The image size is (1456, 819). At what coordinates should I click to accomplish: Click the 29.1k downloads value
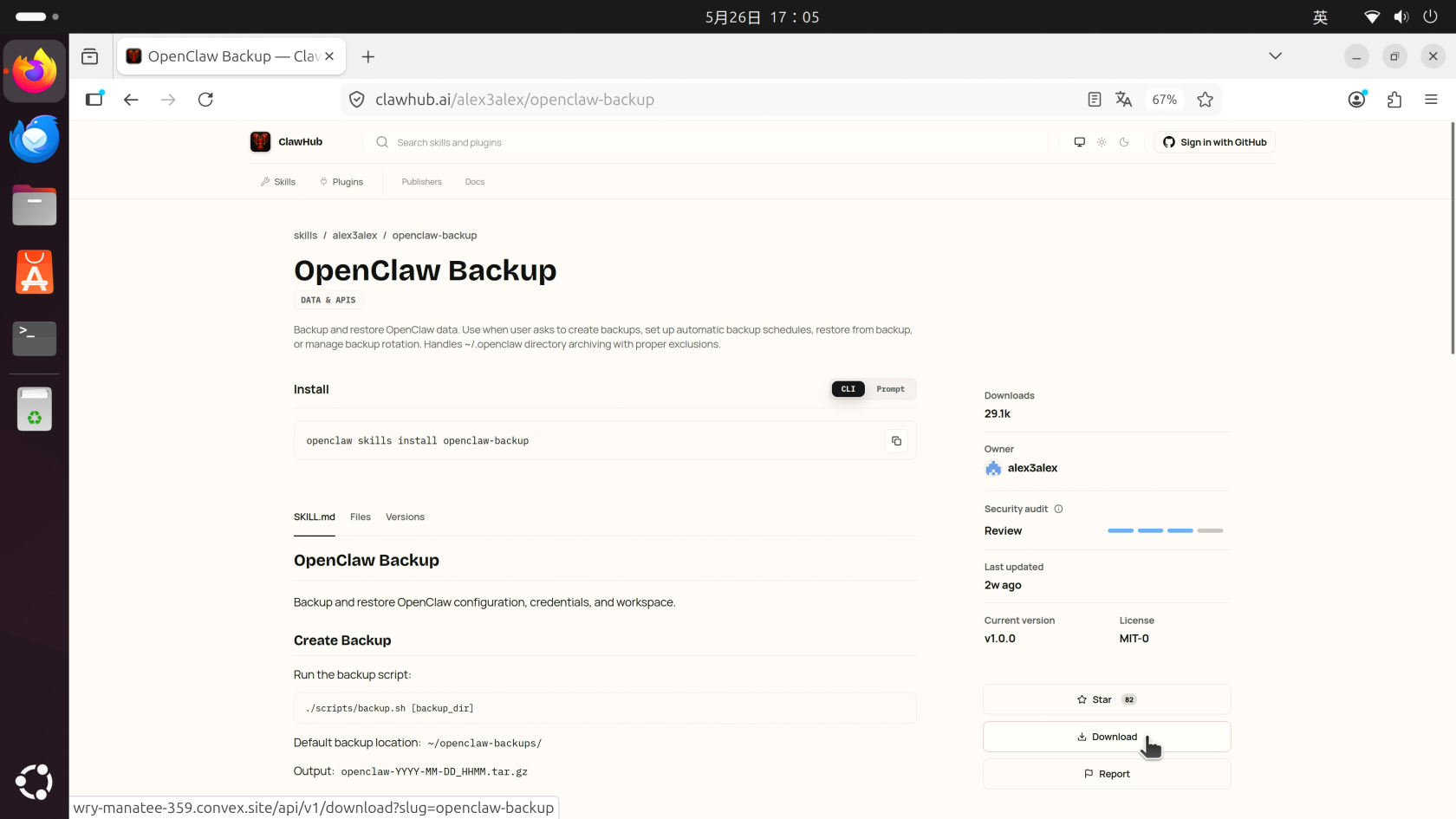(997, 414)
